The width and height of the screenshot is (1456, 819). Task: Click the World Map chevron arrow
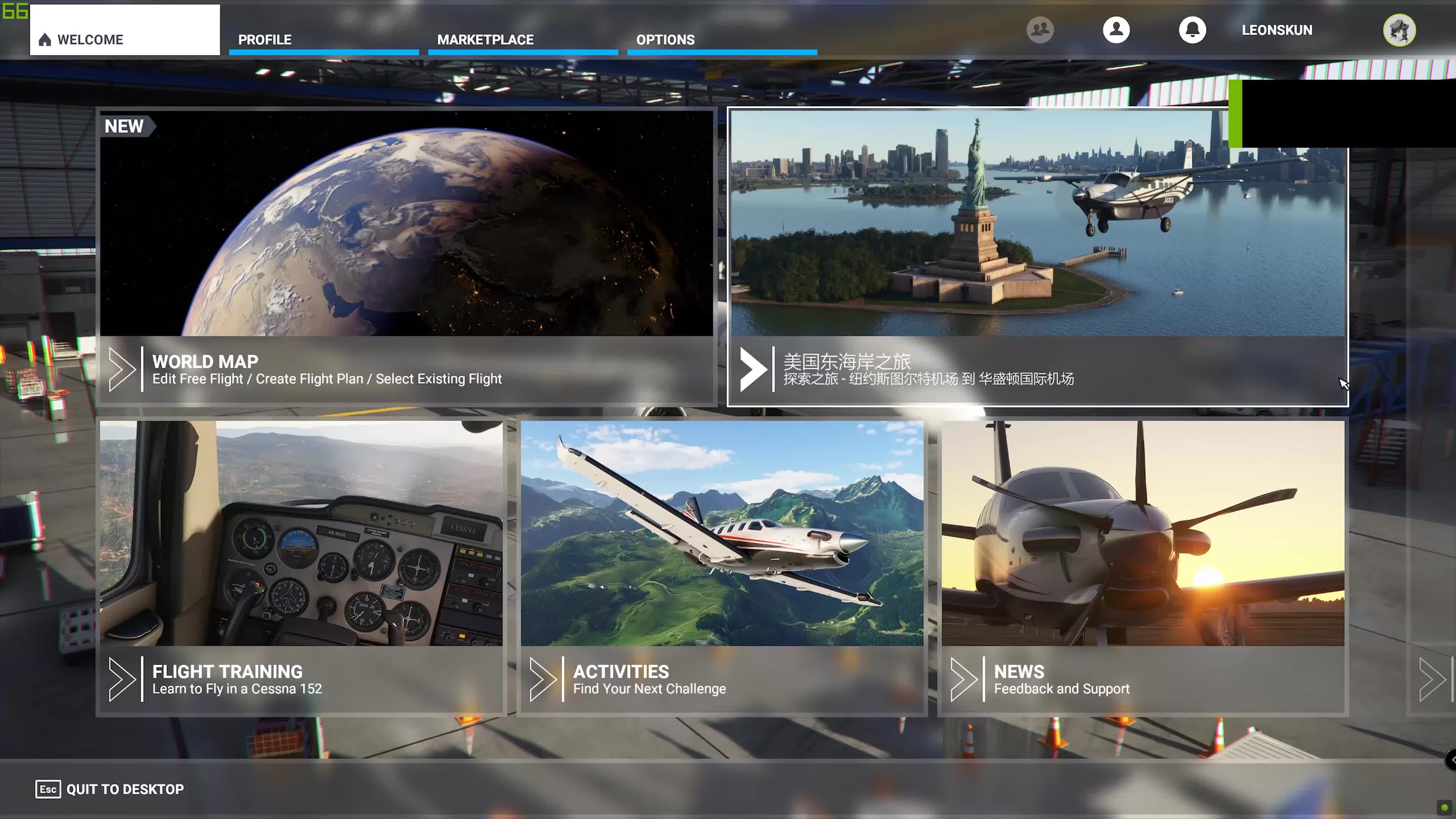click(122, 369)
